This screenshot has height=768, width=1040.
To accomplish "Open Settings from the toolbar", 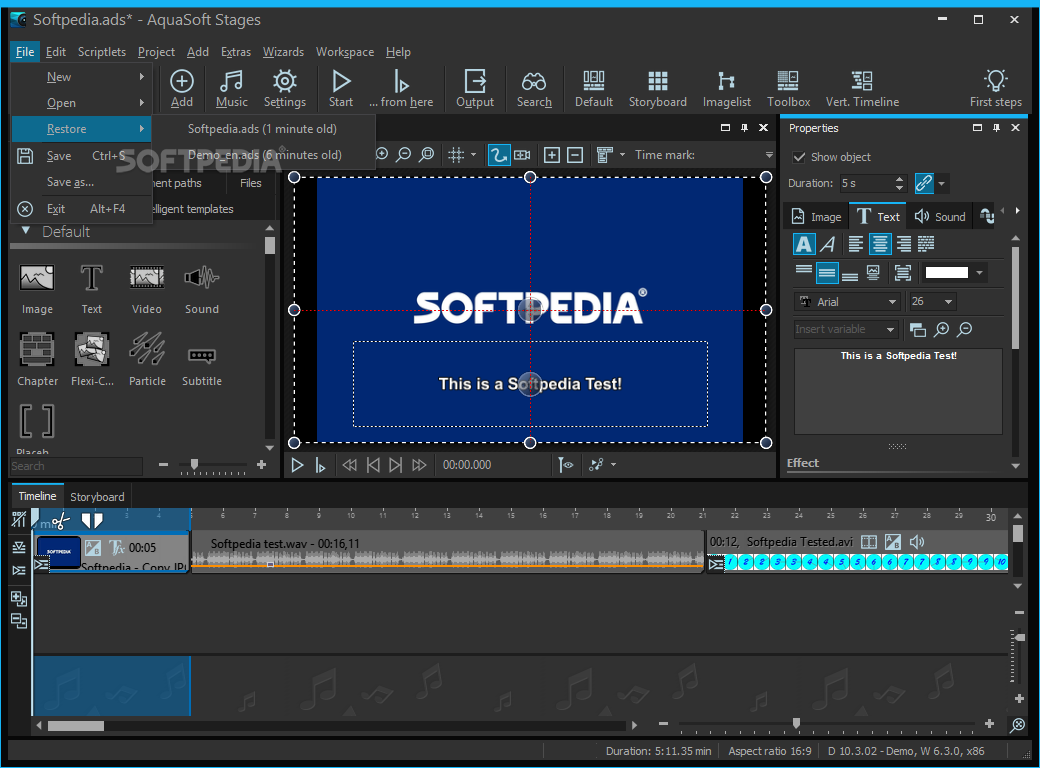I will pos(285,88).
